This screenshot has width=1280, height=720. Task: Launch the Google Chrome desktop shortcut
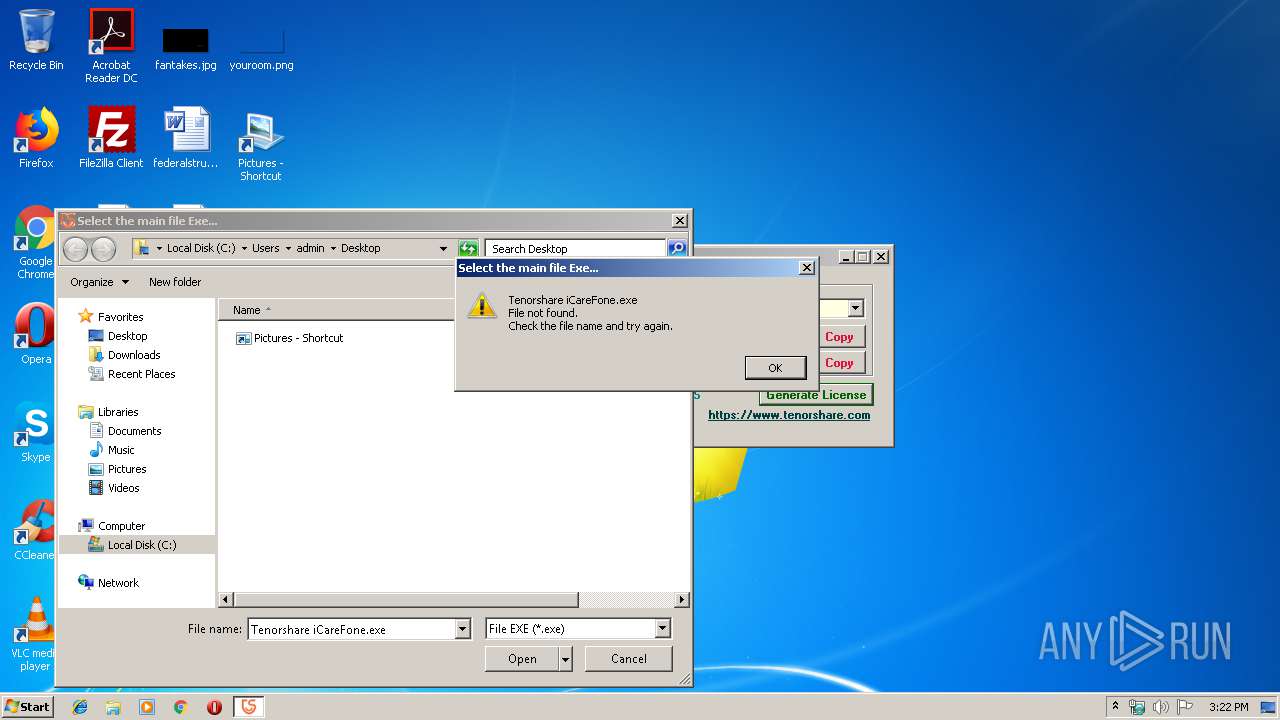pyautogui.click(x=35, y=243)
